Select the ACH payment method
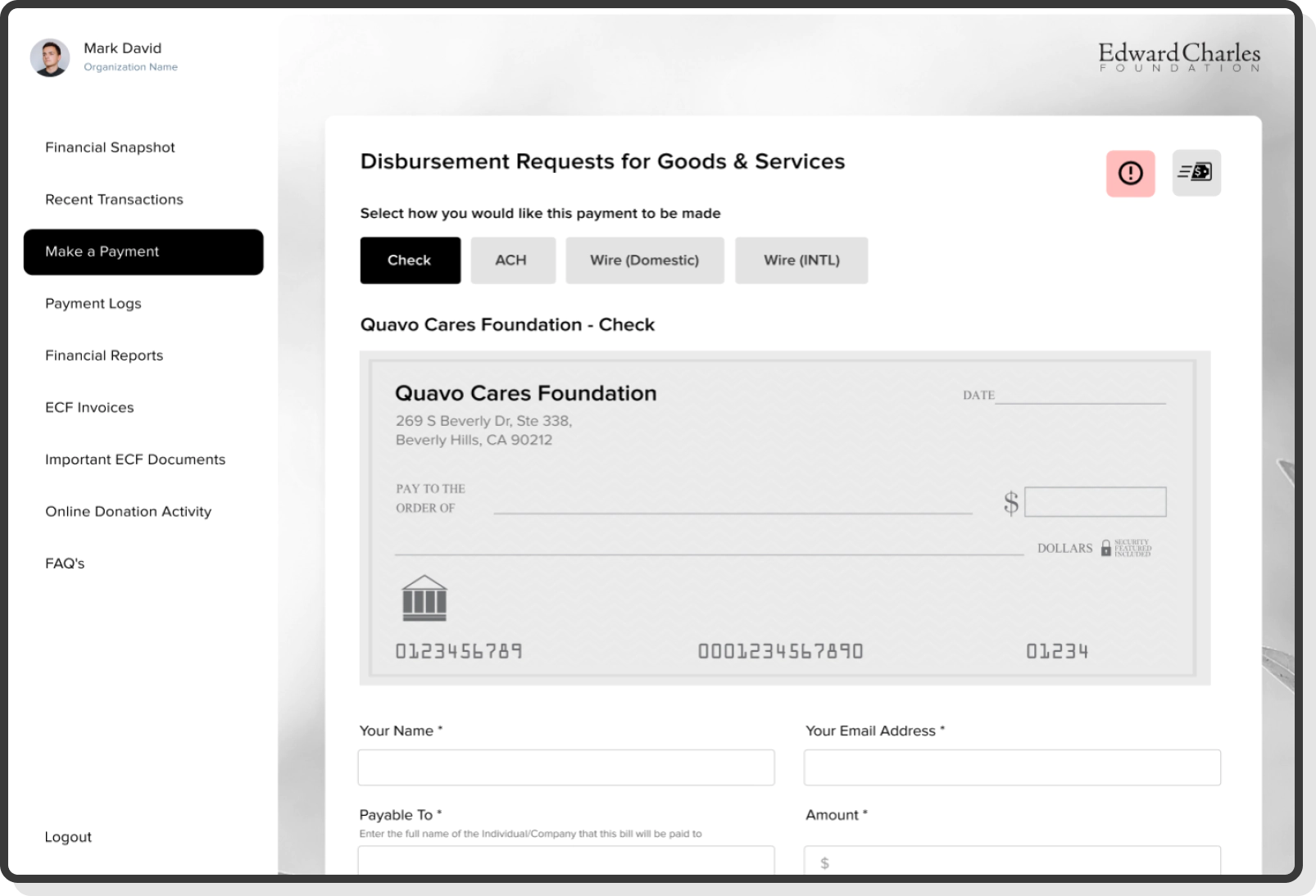 click(x=512, y=260)
